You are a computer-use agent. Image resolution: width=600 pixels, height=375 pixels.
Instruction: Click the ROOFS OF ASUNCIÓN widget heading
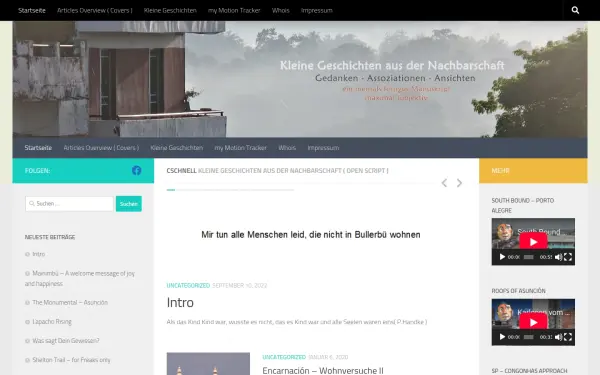[x=518, y=291]
